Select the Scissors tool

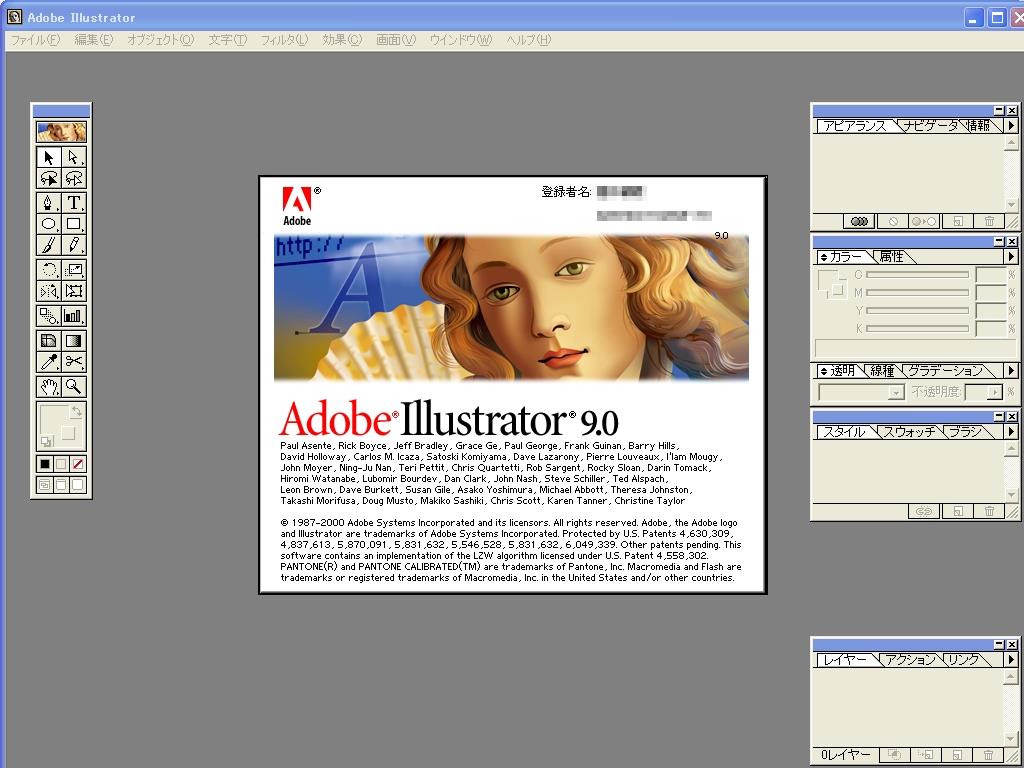click(74, 362)
